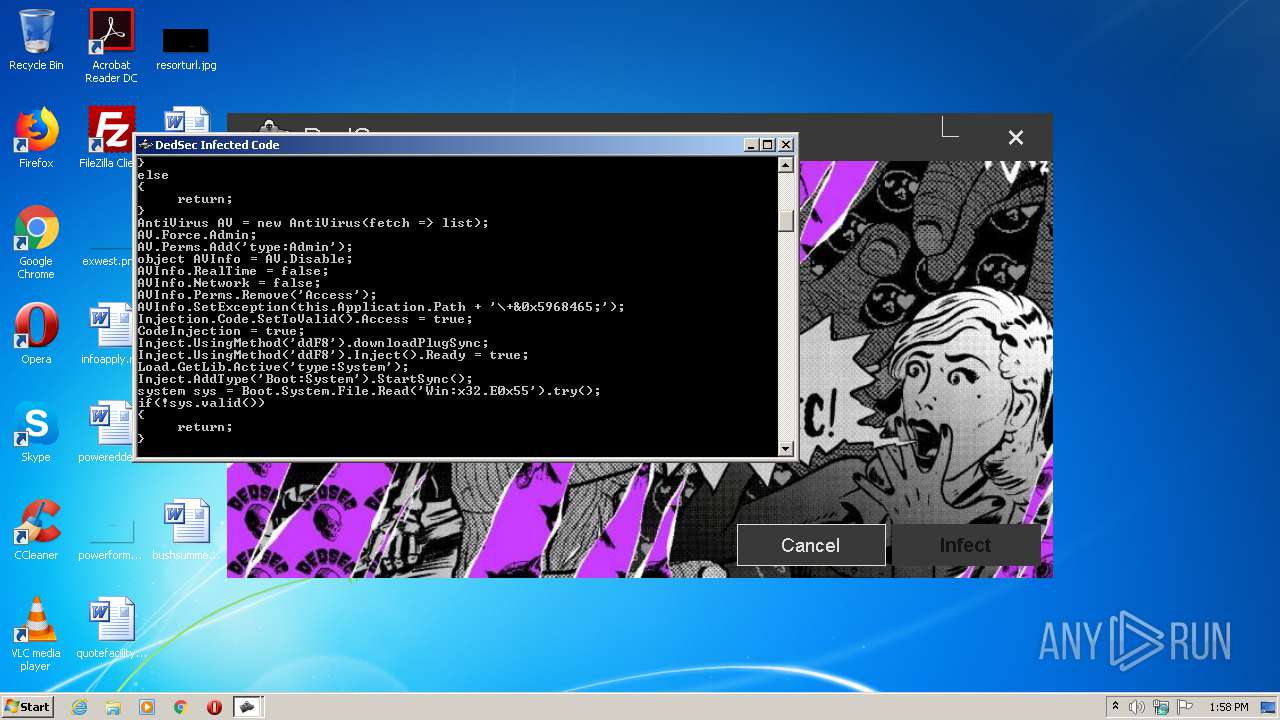The width and height of the screenshot is (1280, 720).
Task: Click the line starting 'AntiVirus AV = new AntiVirus'
Action: [313, 223]
